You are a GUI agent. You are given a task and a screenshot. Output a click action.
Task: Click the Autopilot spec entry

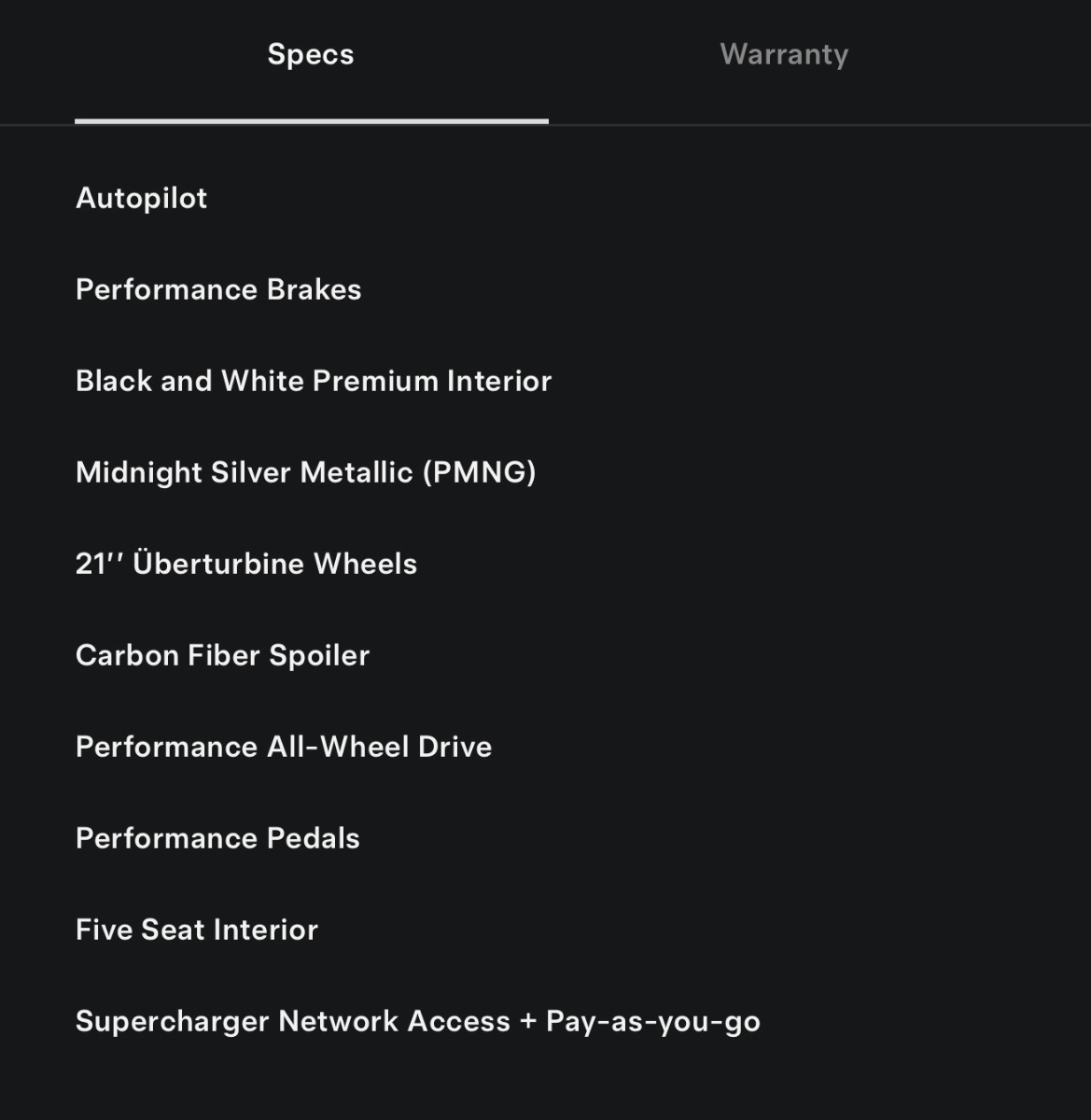(142, 198)
